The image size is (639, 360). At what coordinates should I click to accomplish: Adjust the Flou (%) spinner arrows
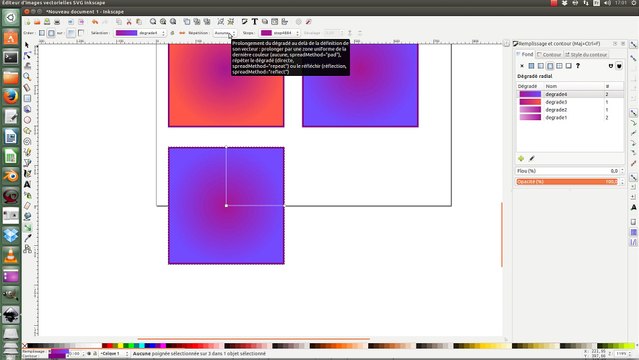[622, 171]
